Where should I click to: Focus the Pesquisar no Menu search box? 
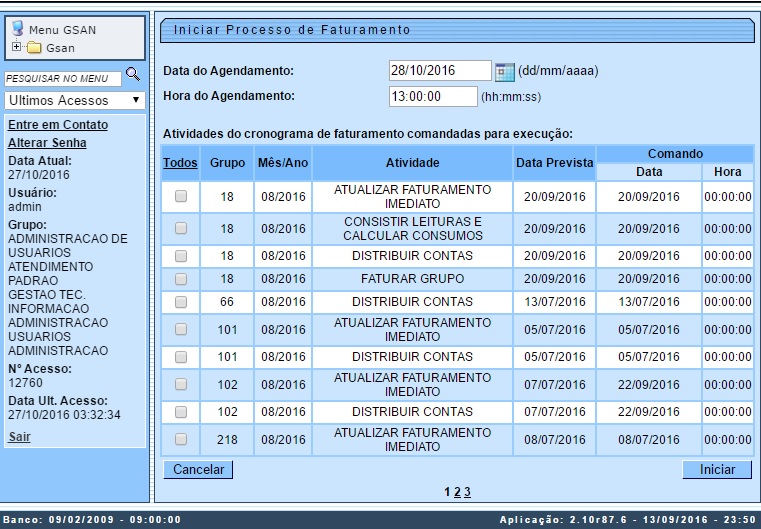tap(63, 79)
